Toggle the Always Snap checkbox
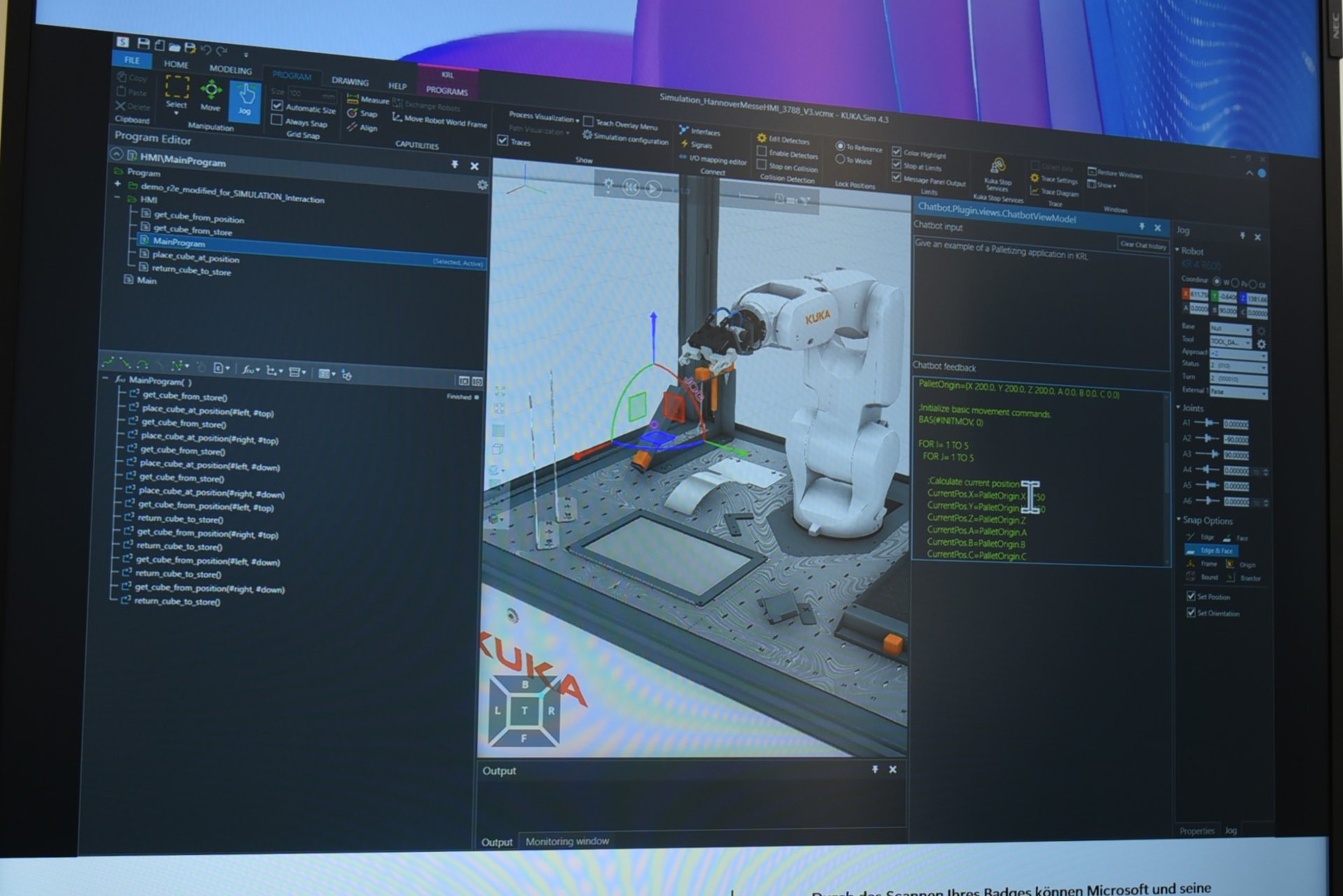This screenshot has height=896, width=1343. point(277,120)
